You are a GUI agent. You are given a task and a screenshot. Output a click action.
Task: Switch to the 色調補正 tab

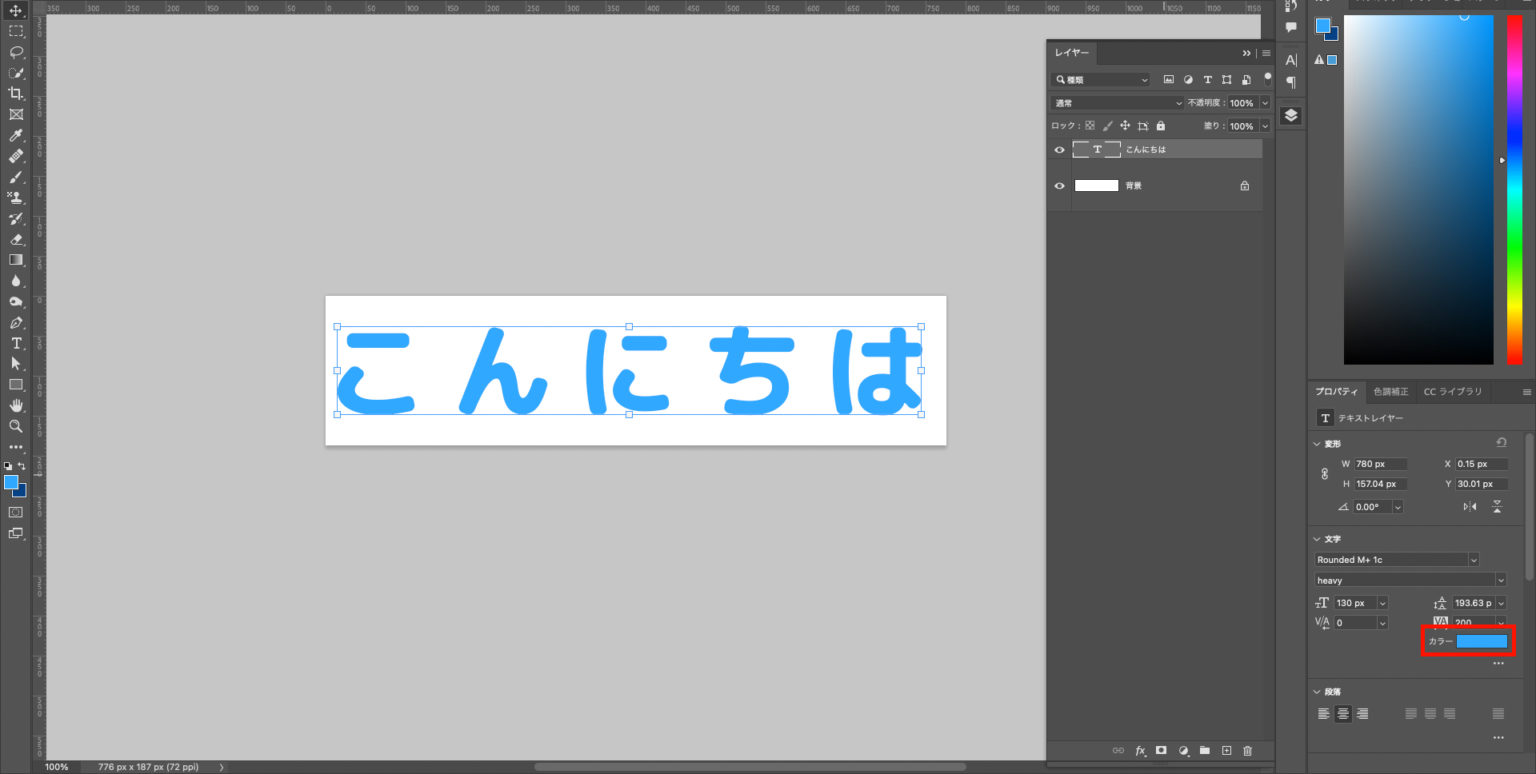click(x=1390, y=391)
